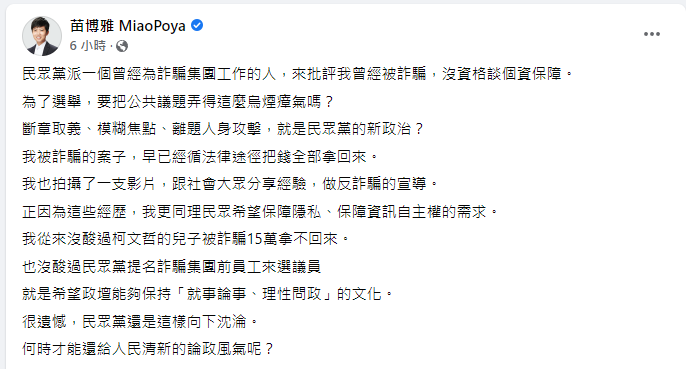Click the line starting 我被詐騙的案子
This screenshot has width=686, height=369.
pyautogui.click(x=200, y=156)
